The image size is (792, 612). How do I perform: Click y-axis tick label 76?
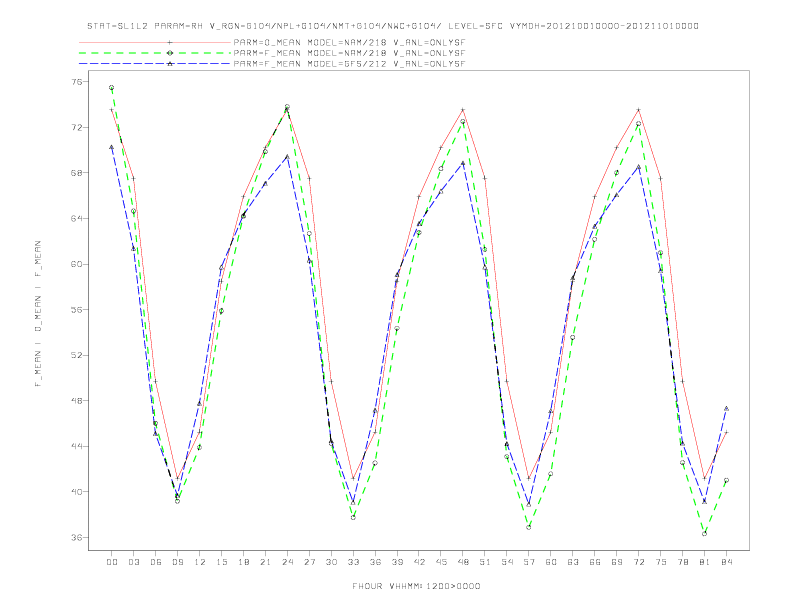[78, 82]
